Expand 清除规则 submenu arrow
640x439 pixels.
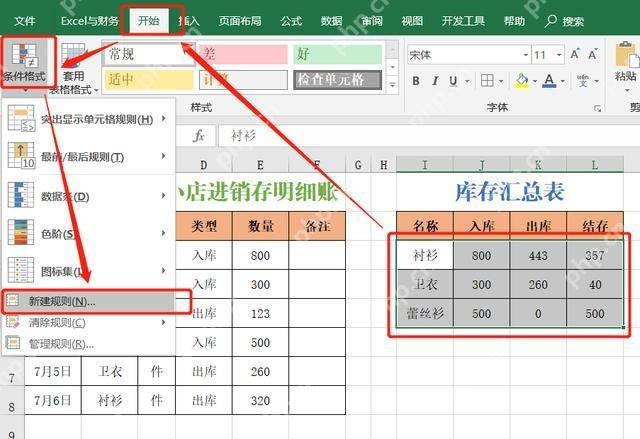tap(164, 322)
